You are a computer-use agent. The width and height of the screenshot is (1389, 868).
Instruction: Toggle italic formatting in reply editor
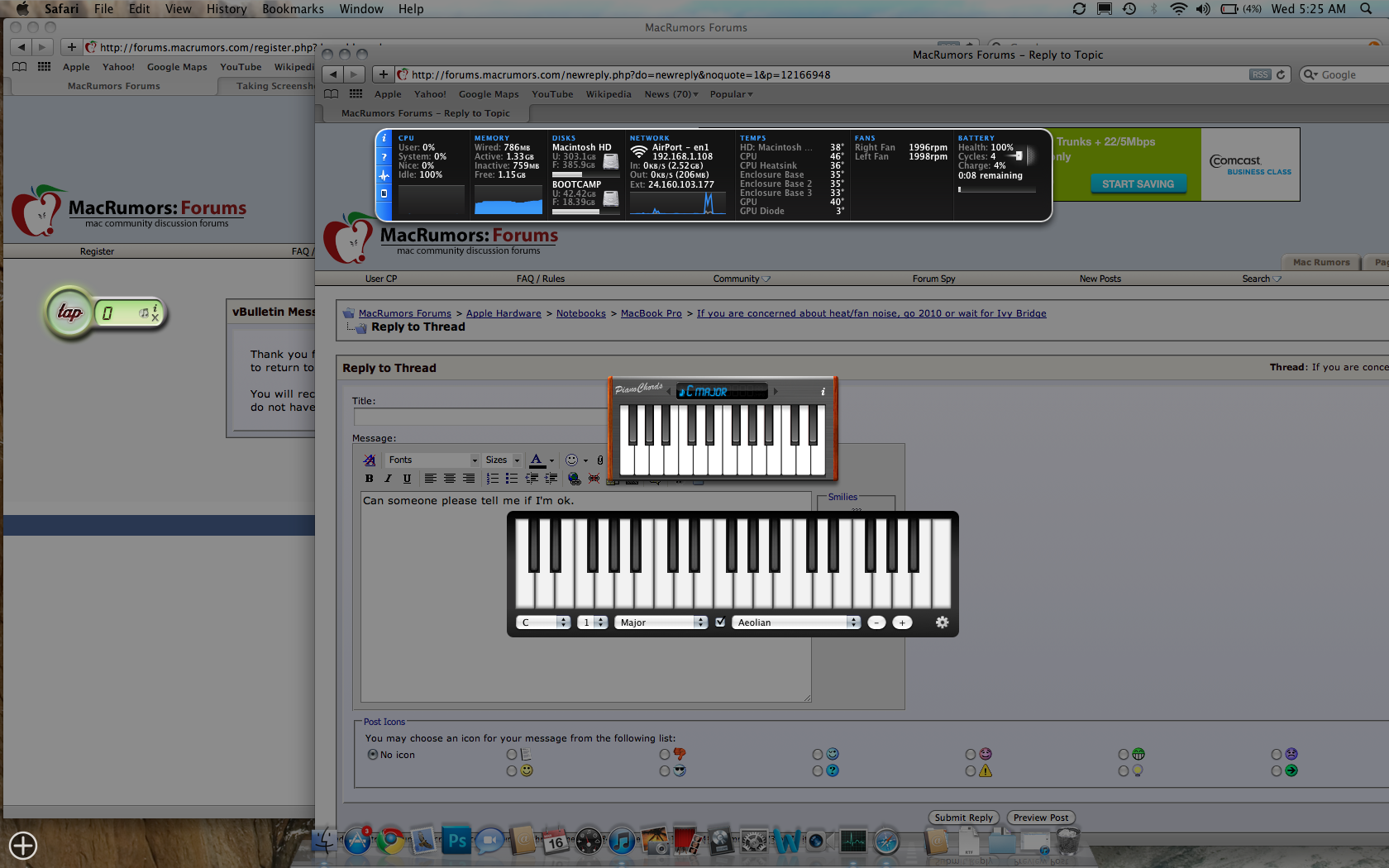(x=388, y=479)
